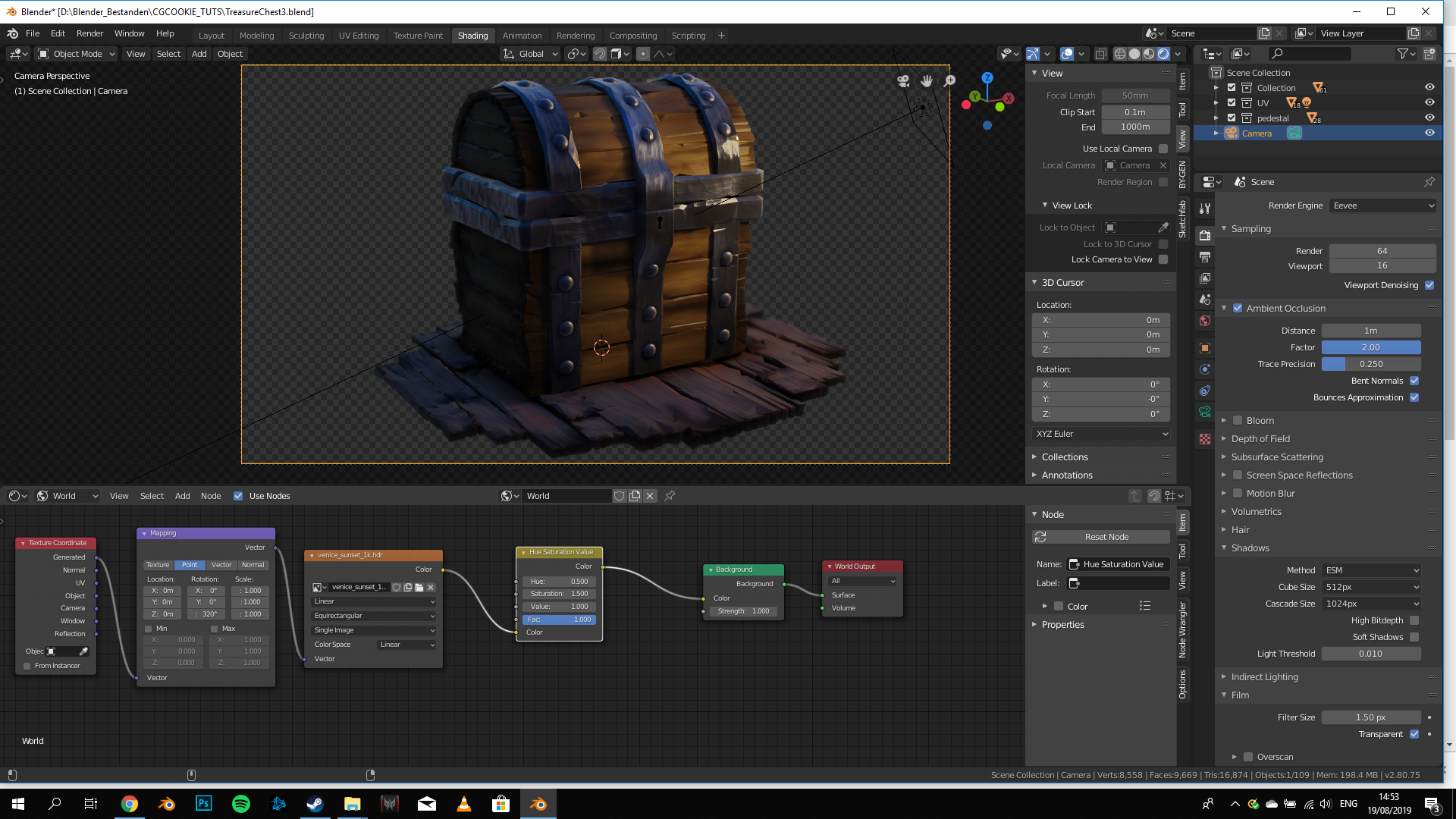The height and width of the screenshot is (819, 1456).
Task: Enable the Bloom checkbox
Action: (x=1238, y=420)
